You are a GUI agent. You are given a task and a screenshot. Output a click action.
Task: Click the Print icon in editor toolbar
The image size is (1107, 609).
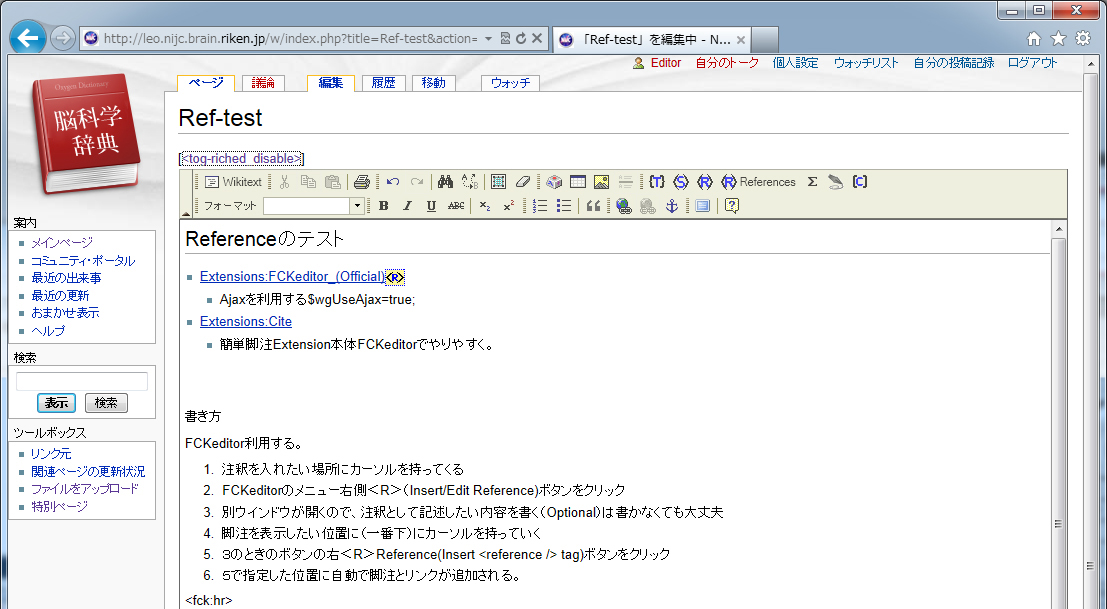tap(362, 182)
